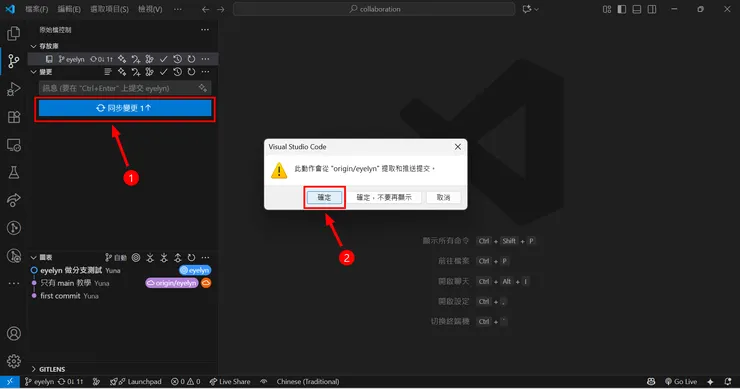
Task: Click errors and warnings count in status bar
Action: (186, 381)
